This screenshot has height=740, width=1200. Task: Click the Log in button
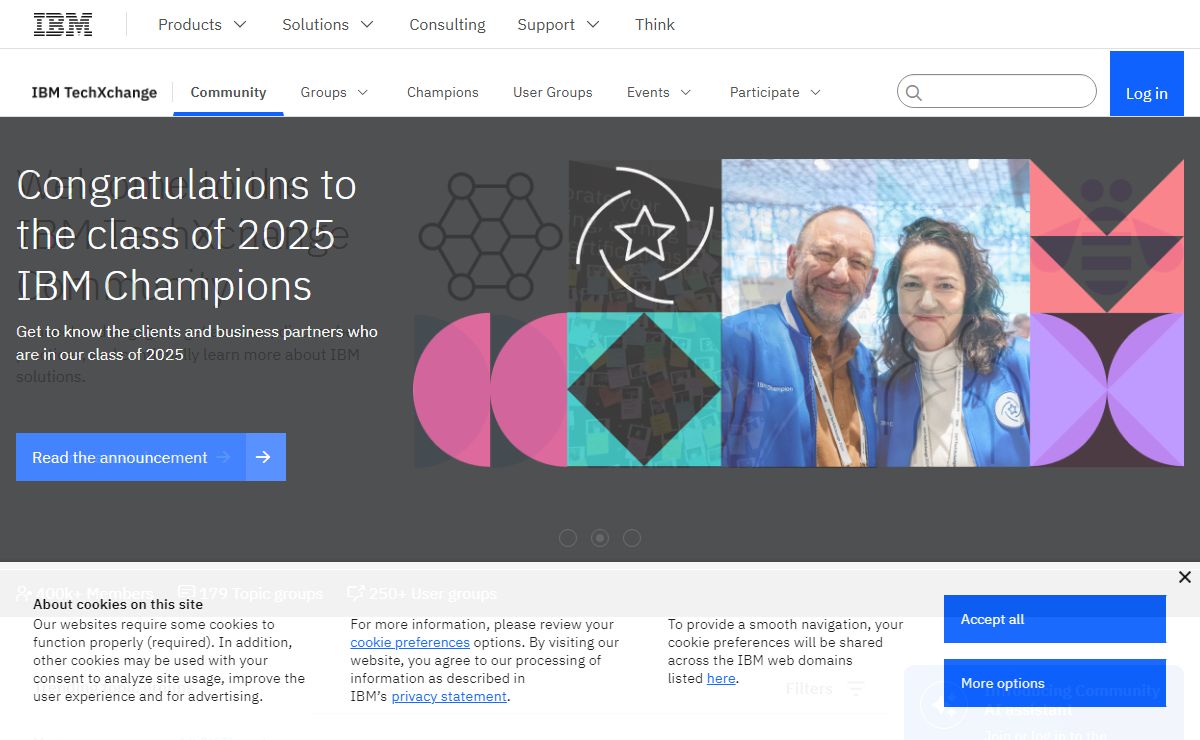(1147, 84)
